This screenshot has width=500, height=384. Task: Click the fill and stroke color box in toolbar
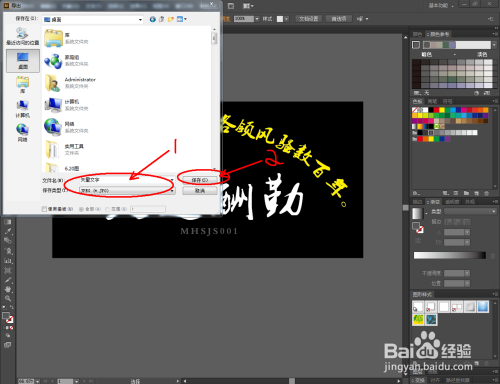[8, 318]
